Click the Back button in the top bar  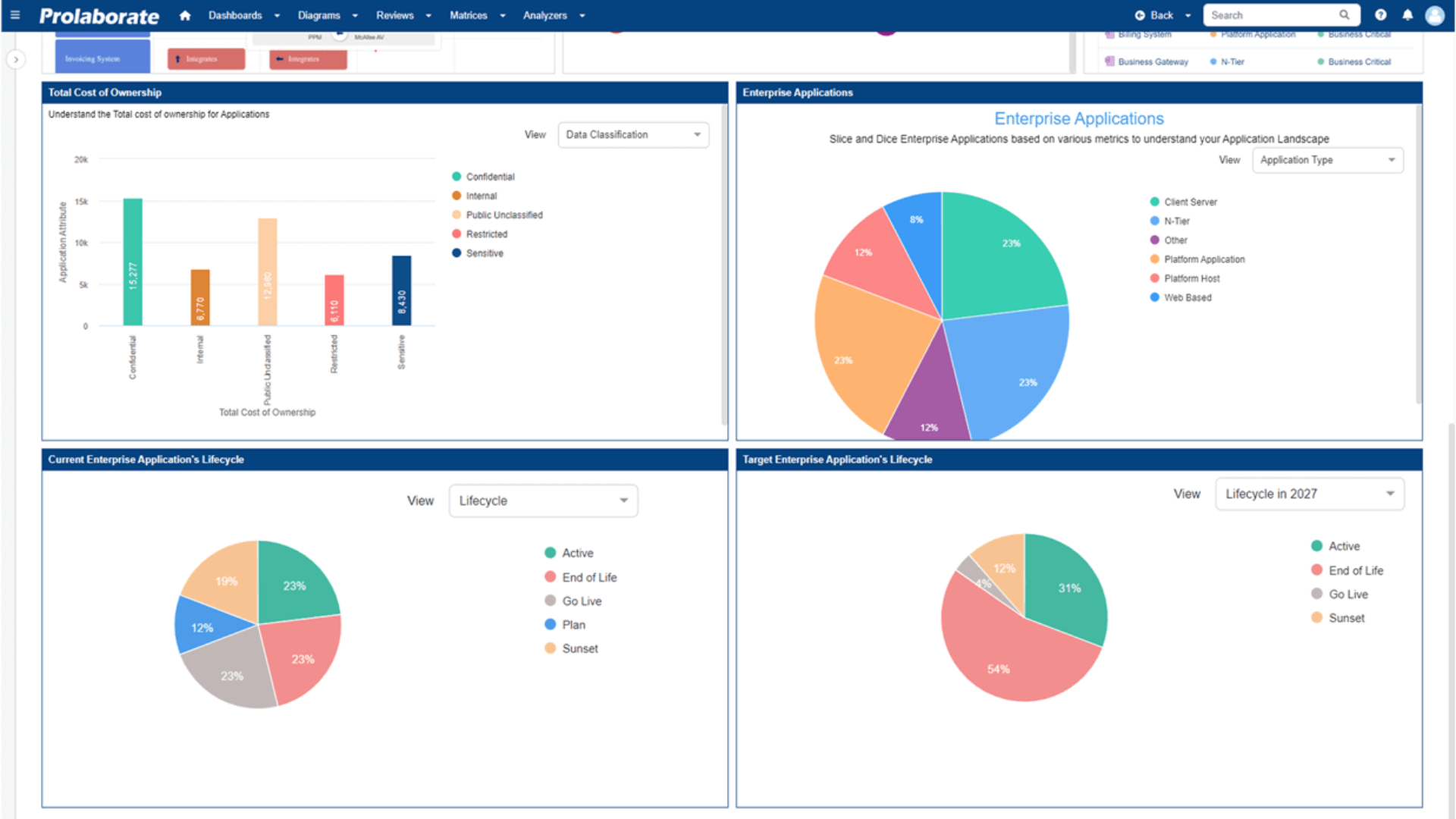pyautogui.click(x=1154, y=15)
